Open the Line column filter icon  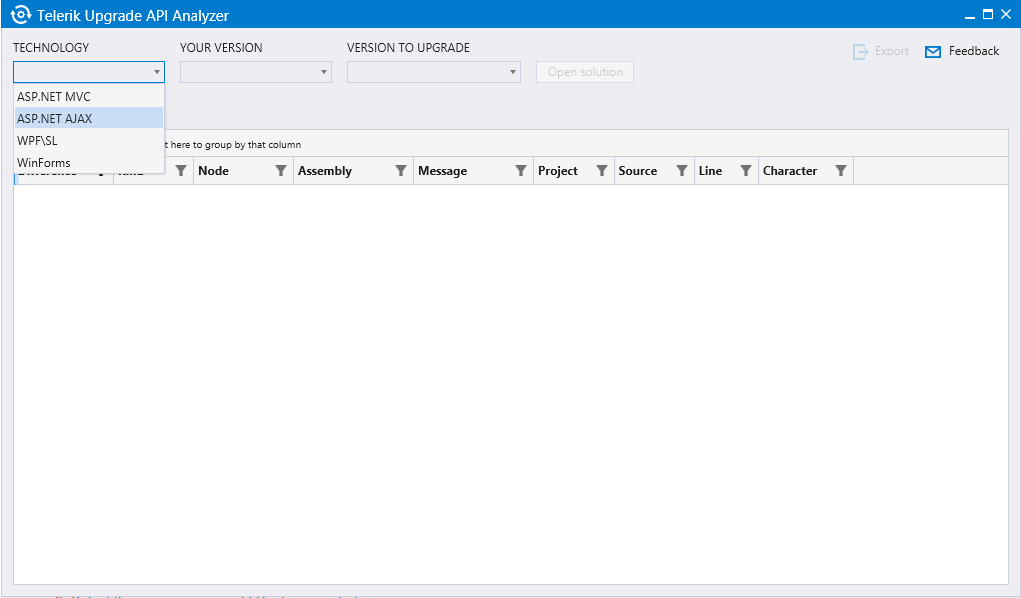click(746, 171)
